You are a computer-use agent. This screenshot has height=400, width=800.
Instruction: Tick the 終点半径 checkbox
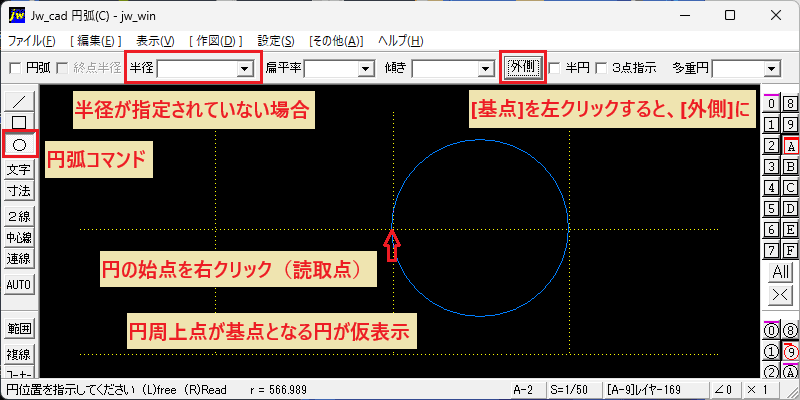pos(62,68)
